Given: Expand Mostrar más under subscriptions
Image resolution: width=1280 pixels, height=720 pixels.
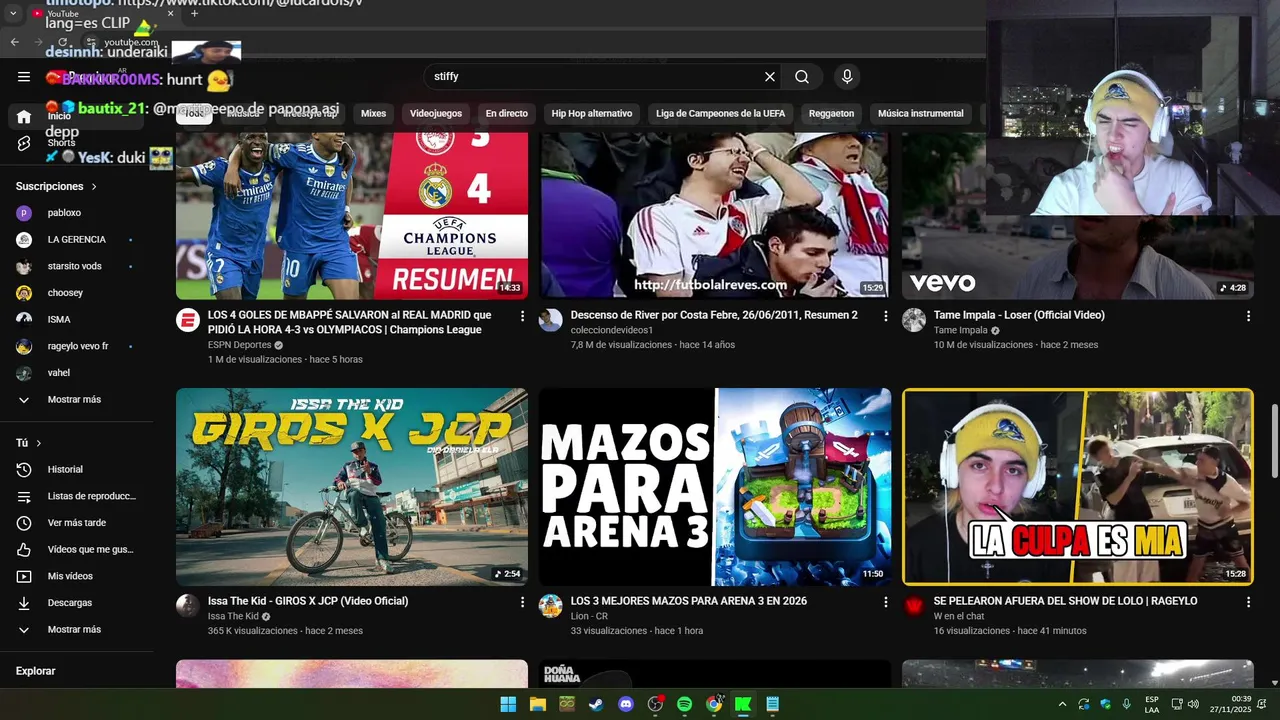Looking at the screenshot, I should [x=76, y=400].
